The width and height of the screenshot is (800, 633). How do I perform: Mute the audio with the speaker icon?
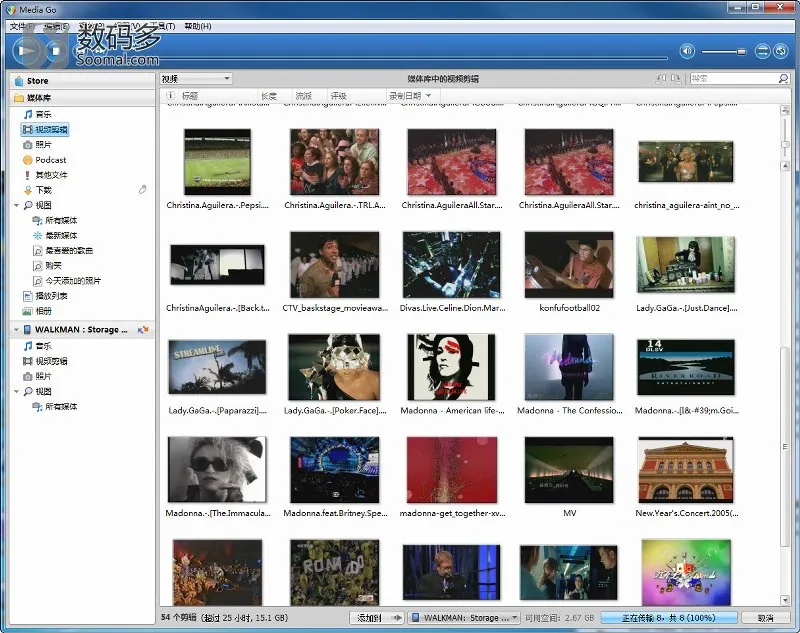(x=687, y=51)
